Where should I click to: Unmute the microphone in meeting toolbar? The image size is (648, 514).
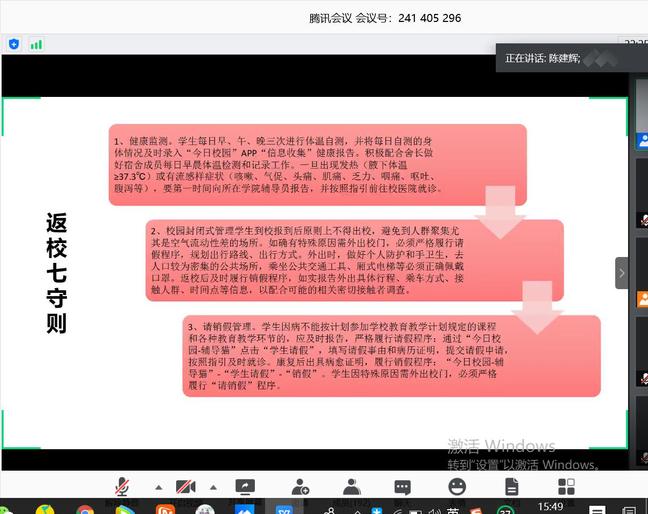124,487
